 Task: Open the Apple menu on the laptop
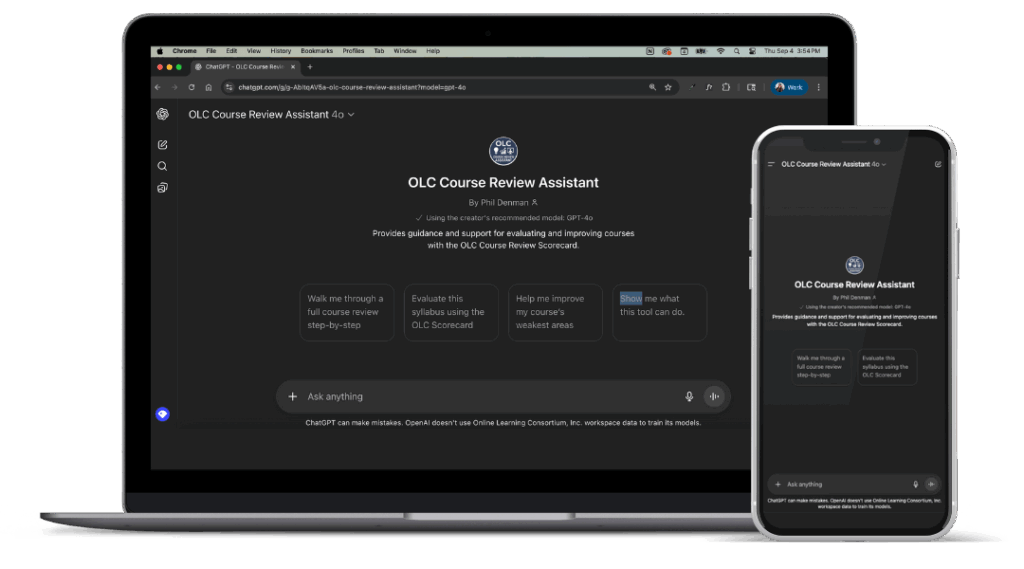160,51
